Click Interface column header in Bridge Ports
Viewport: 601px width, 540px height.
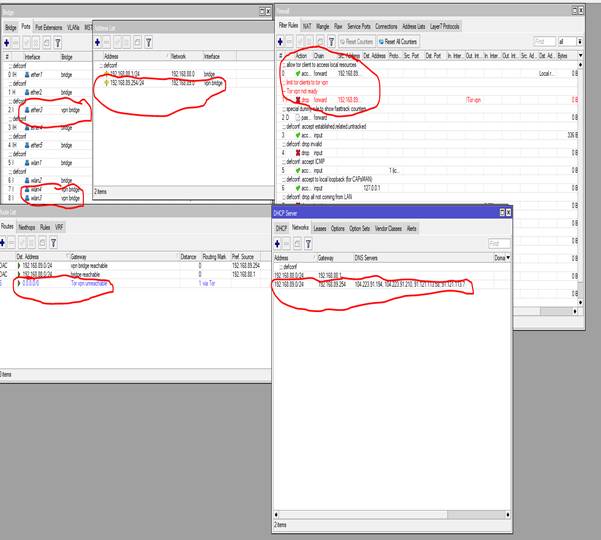point(32,57)
